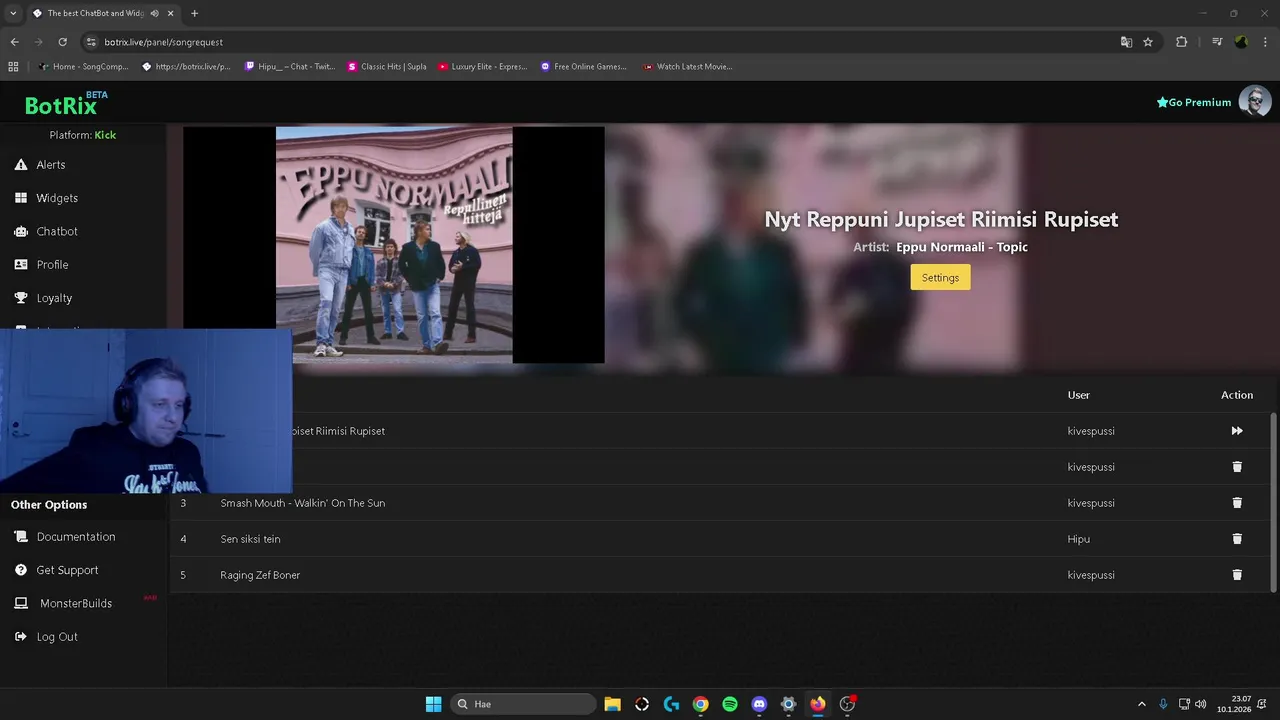Click the address bar URL field
Screen dimensions: 1280x720
click(x=600, y=42)
